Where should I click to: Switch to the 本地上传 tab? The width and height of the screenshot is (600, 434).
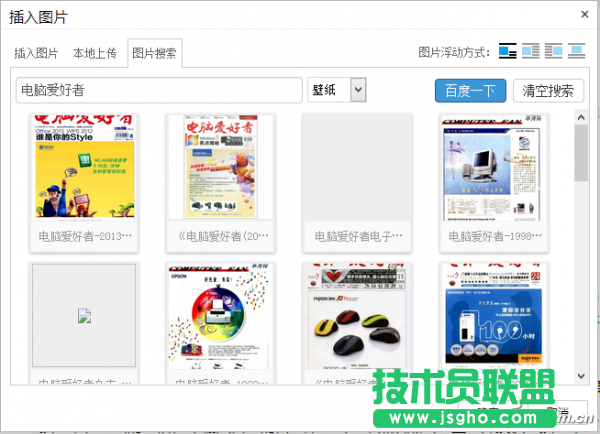[x=95, y=53]
